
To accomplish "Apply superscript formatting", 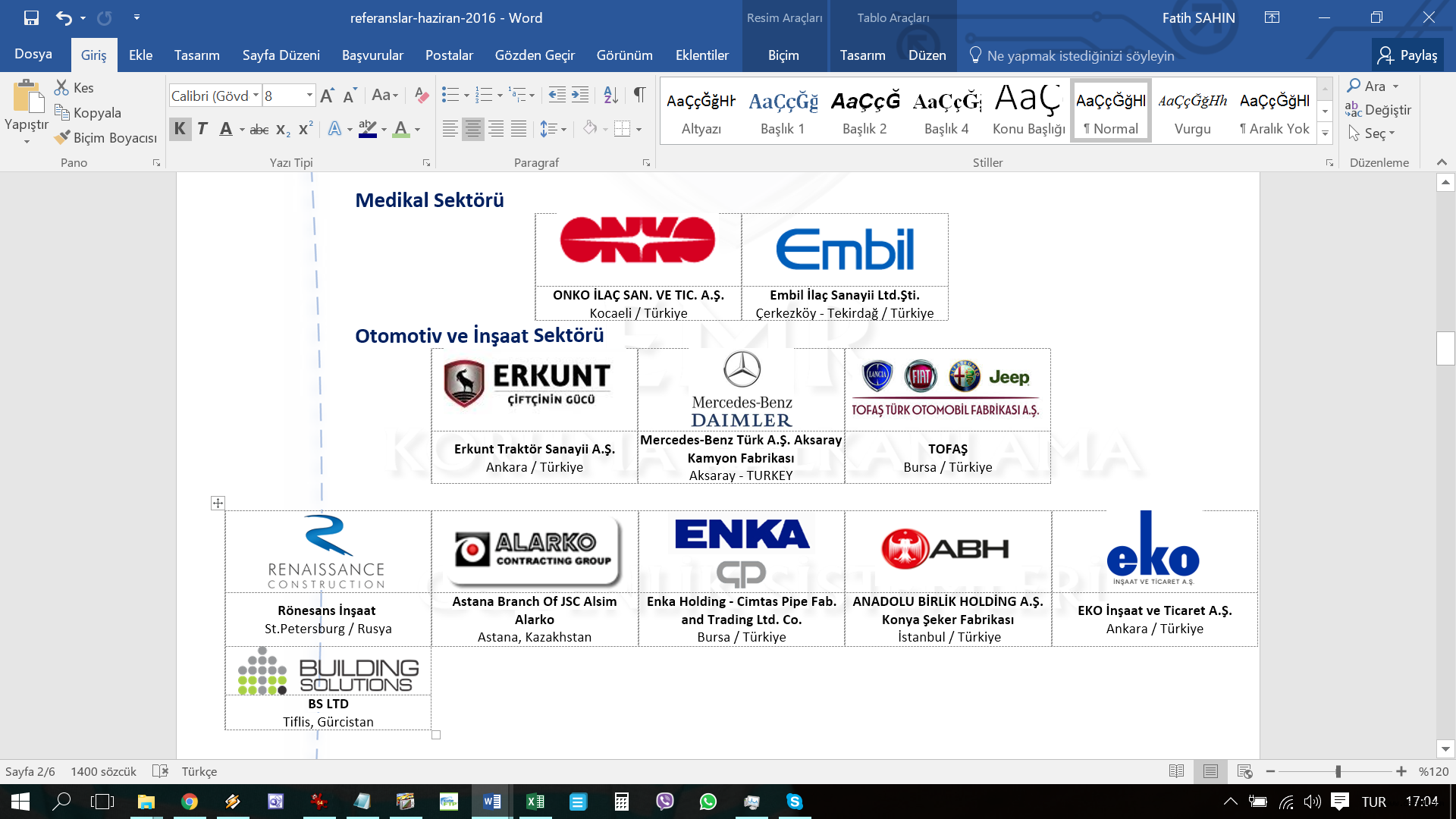I will pyautogui.click(x=306, y=130).
